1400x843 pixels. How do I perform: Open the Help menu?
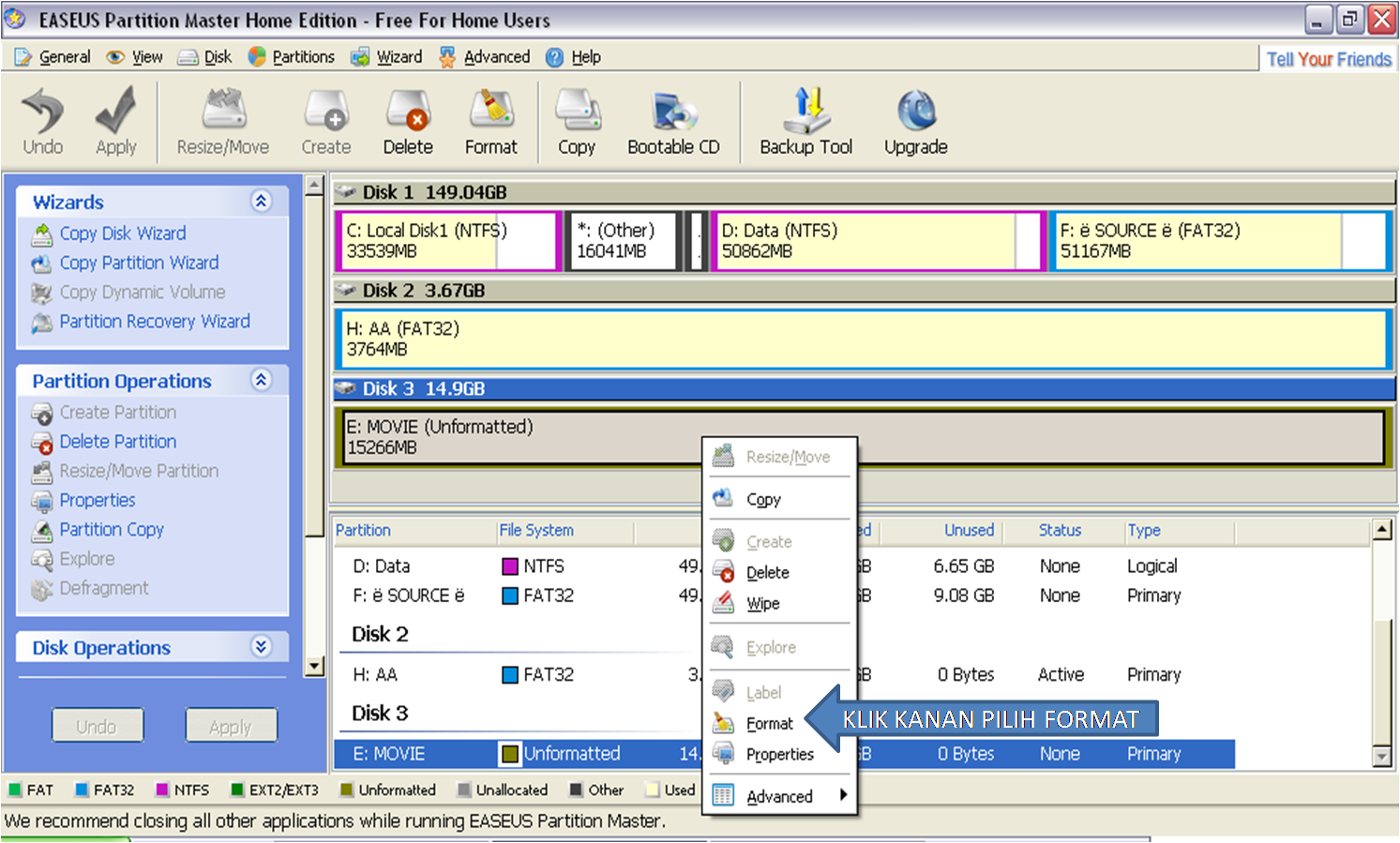[574, 57]
